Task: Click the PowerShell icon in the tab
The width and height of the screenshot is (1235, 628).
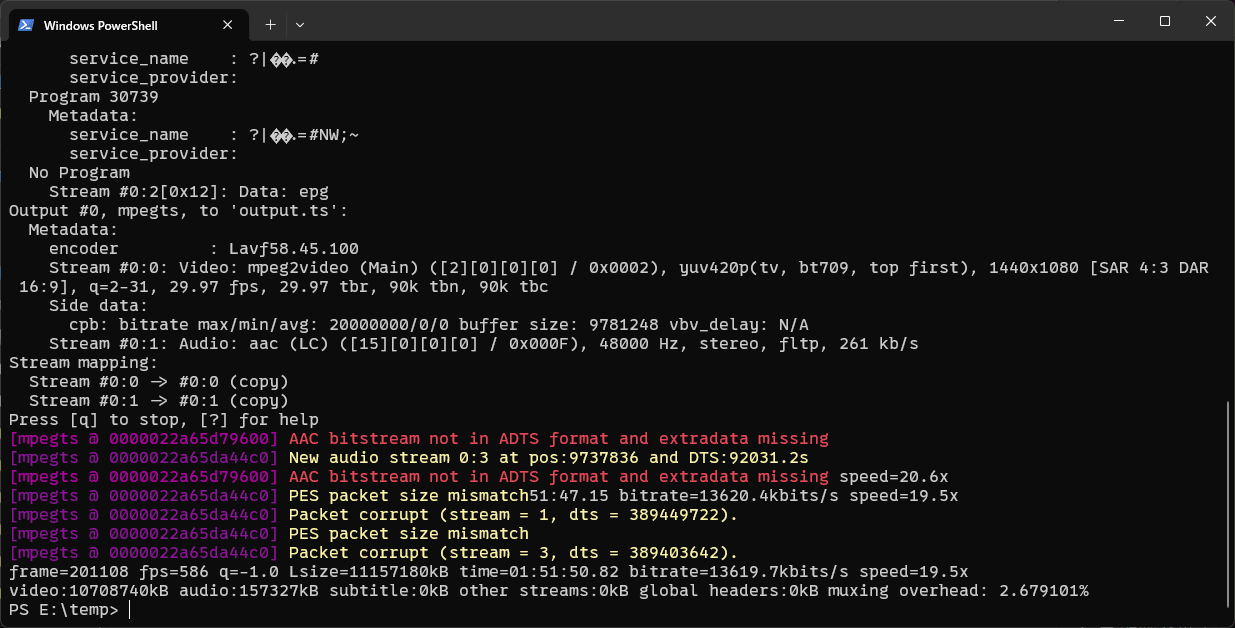Action: [x=27, y=25]
